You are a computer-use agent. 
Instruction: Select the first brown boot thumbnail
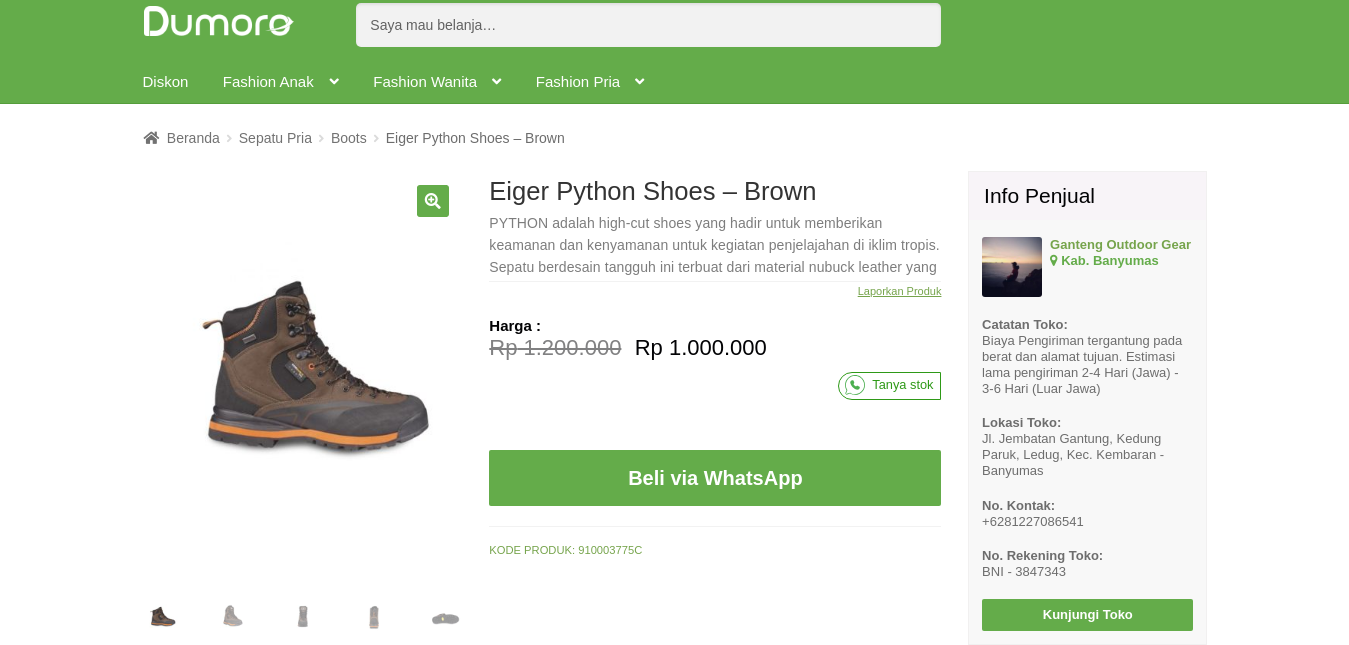[163, 616]
